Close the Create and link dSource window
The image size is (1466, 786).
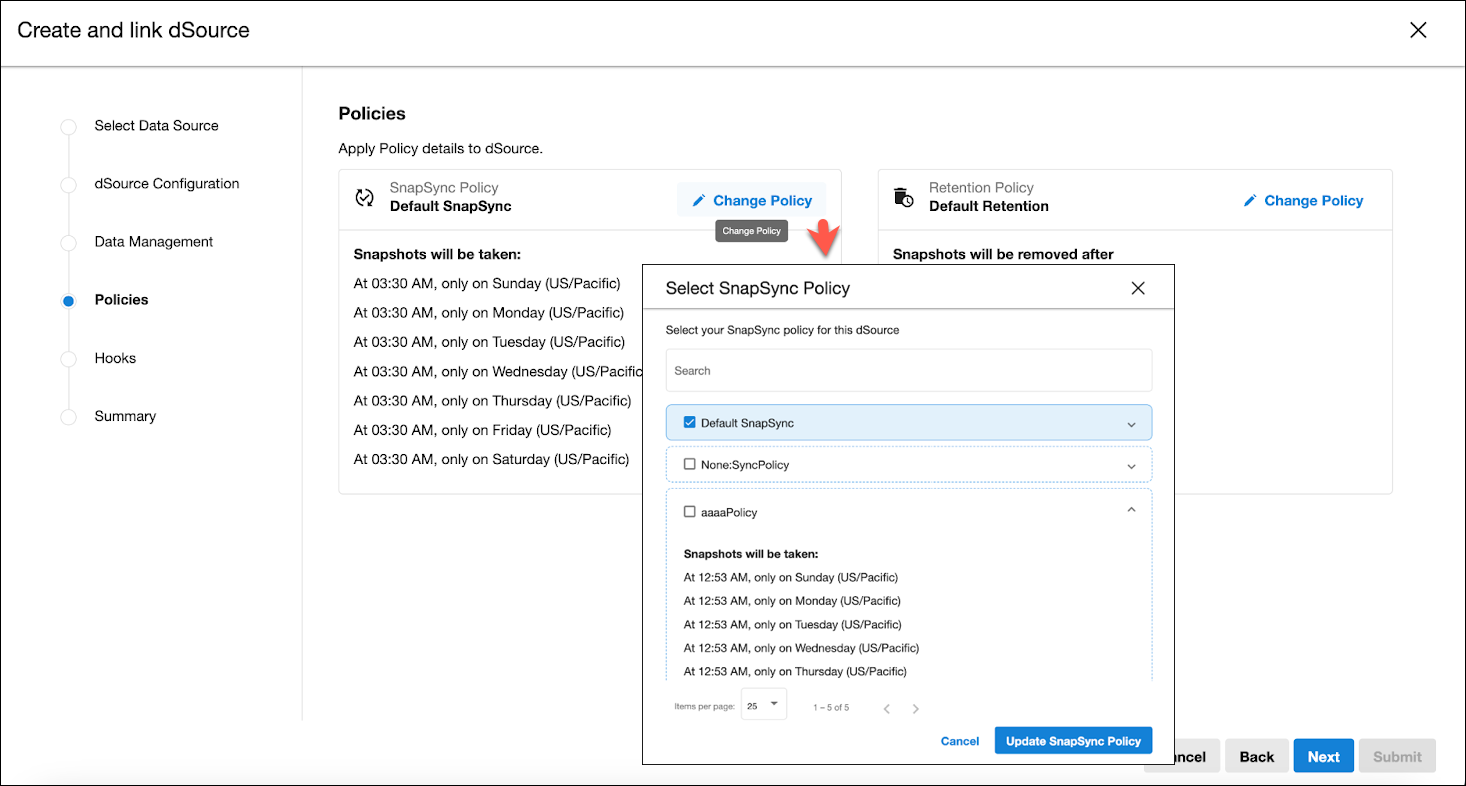[x=1417, y=30]
